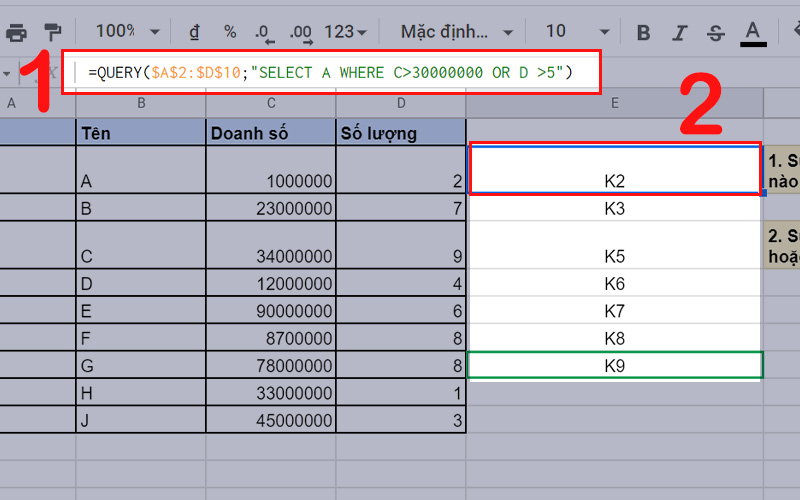Select the Paint format tool

[x=53, y=32]
